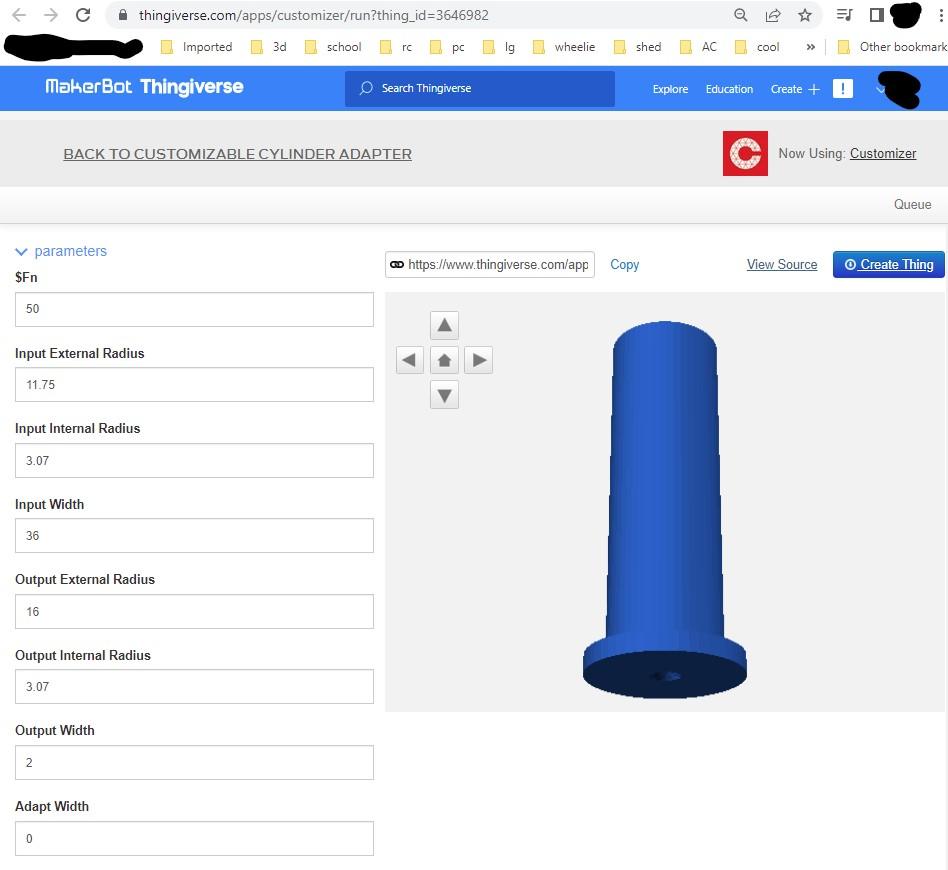Show more bookmarks with double chevron
948x870 pixels.
coord(810,47)
